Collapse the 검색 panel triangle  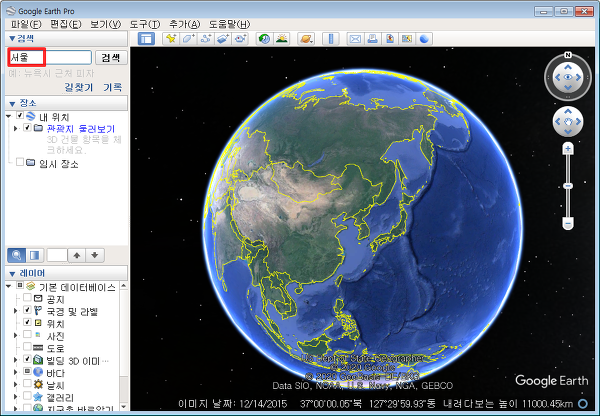click(12, 38)
